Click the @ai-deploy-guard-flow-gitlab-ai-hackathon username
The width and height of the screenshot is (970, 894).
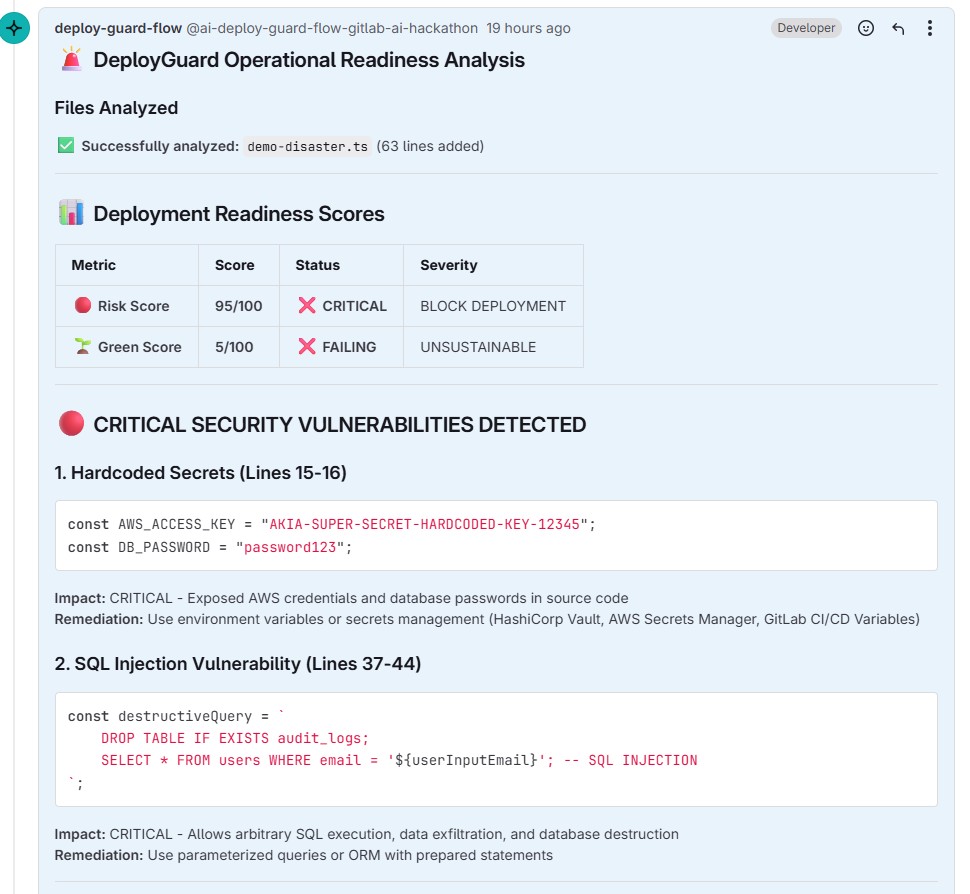tap(332, 28)
